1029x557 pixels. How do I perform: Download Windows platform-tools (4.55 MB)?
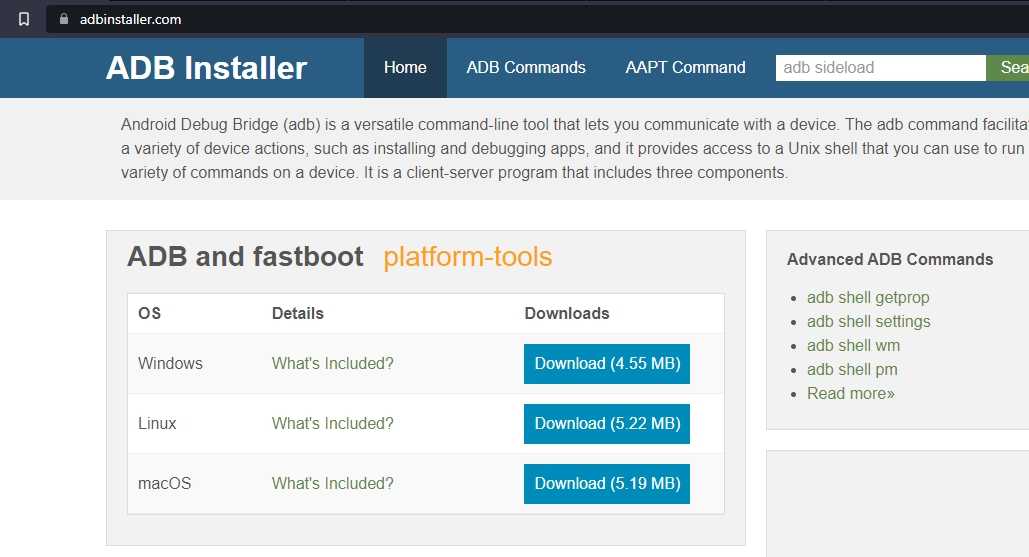(x=607, y=364)
